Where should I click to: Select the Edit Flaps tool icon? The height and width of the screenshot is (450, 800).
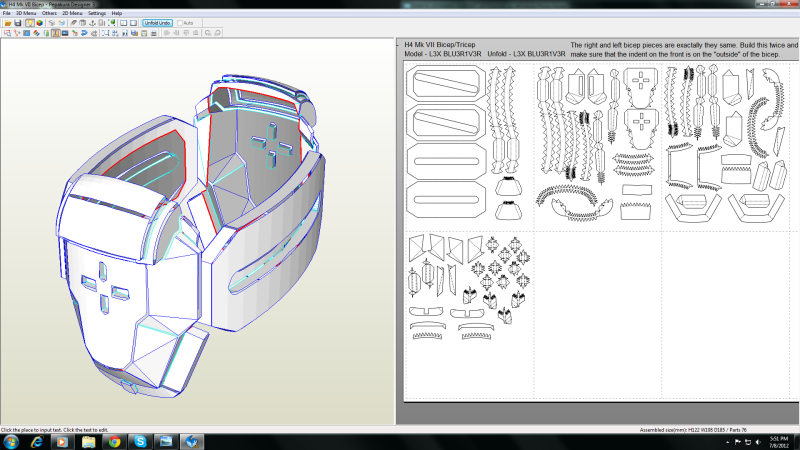click(36, 33)
